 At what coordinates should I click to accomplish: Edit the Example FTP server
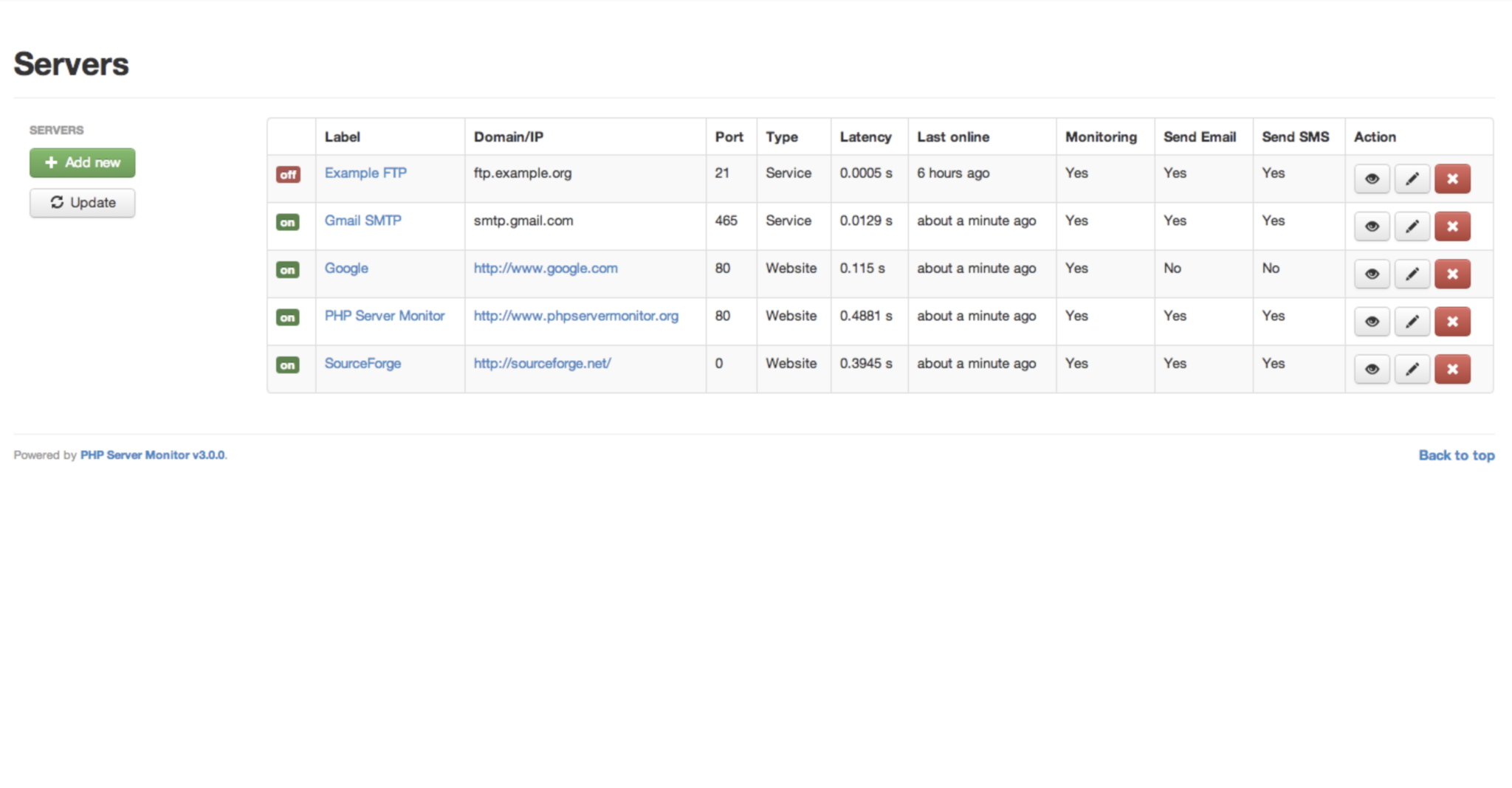coord(1412,178)
